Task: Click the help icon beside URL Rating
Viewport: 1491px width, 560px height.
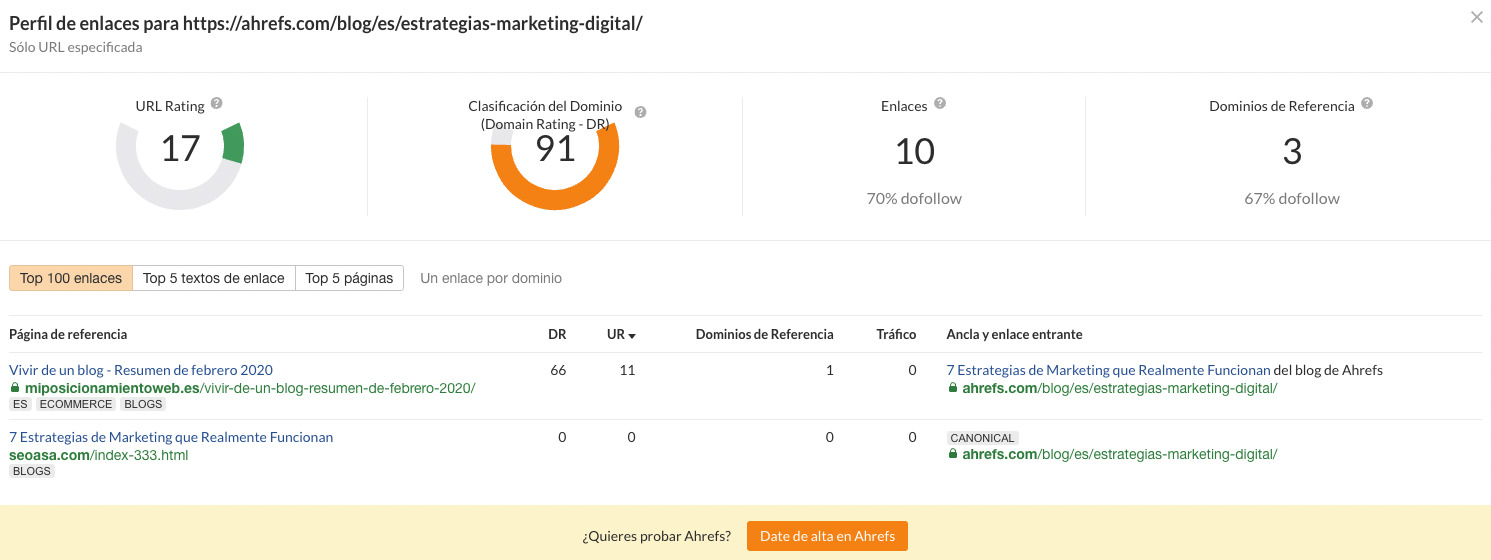Action: [x=217, y=103]
